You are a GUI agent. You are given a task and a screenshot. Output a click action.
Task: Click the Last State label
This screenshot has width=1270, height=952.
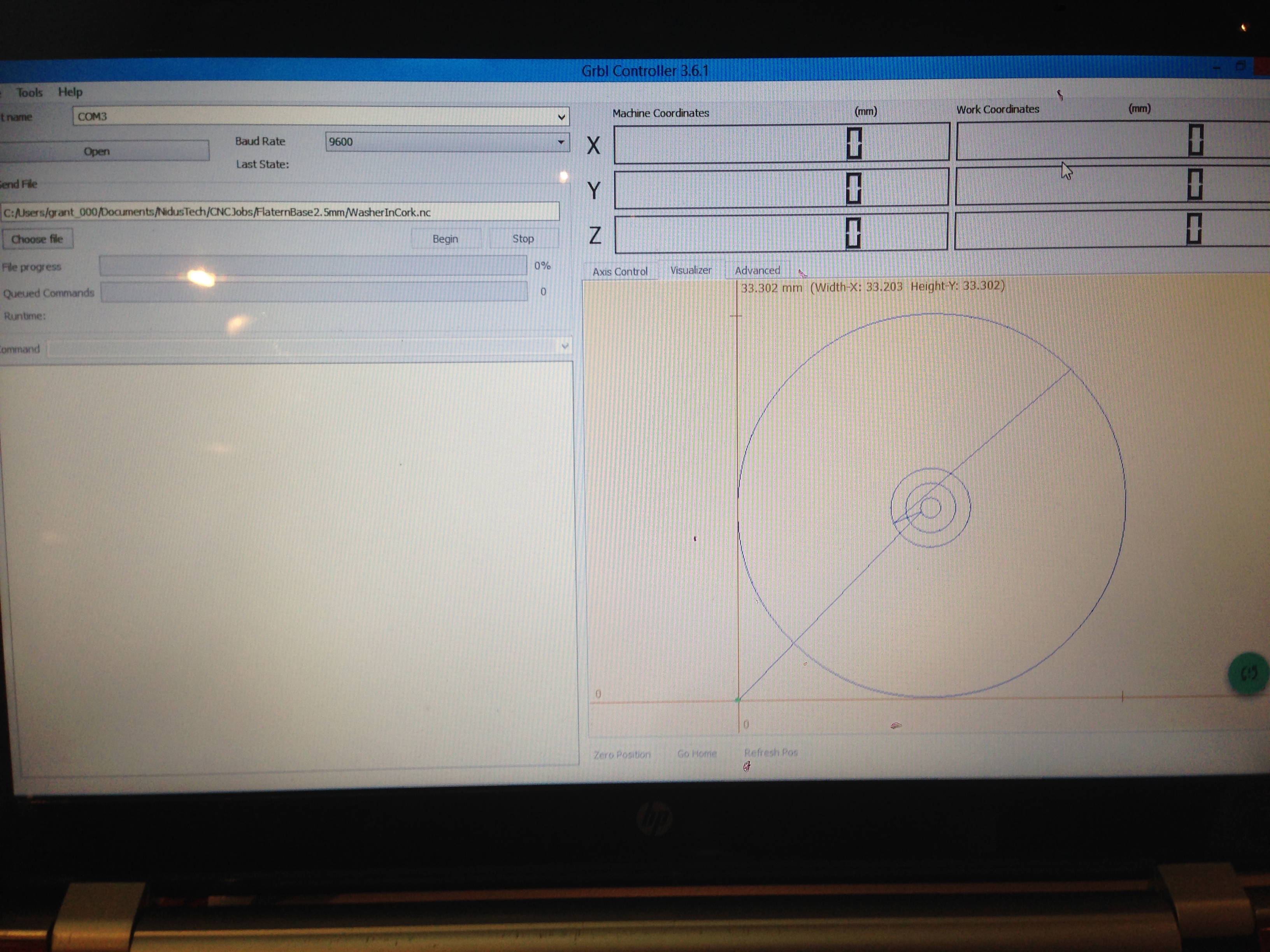tap(262, 164)
